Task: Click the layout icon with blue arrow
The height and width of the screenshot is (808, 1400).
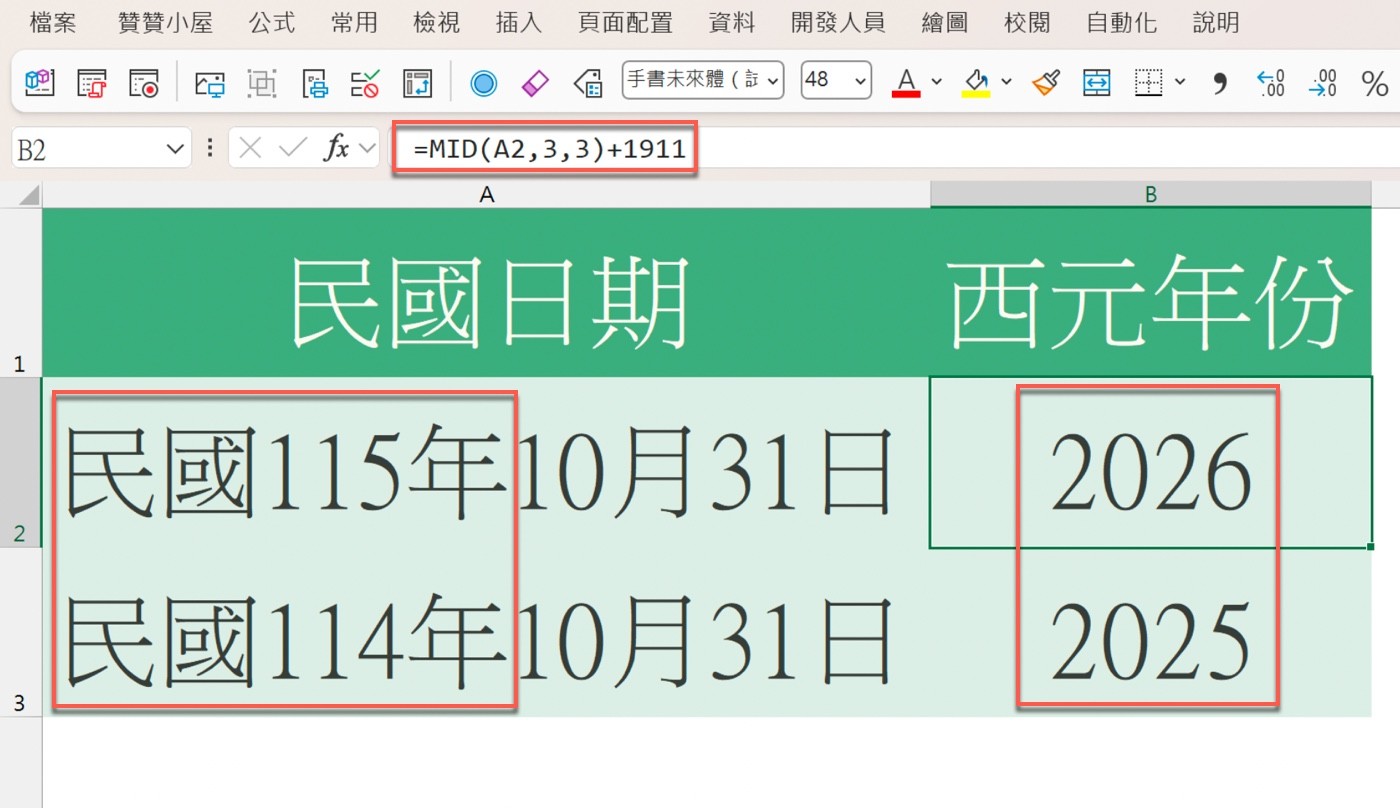Action: 417,82
